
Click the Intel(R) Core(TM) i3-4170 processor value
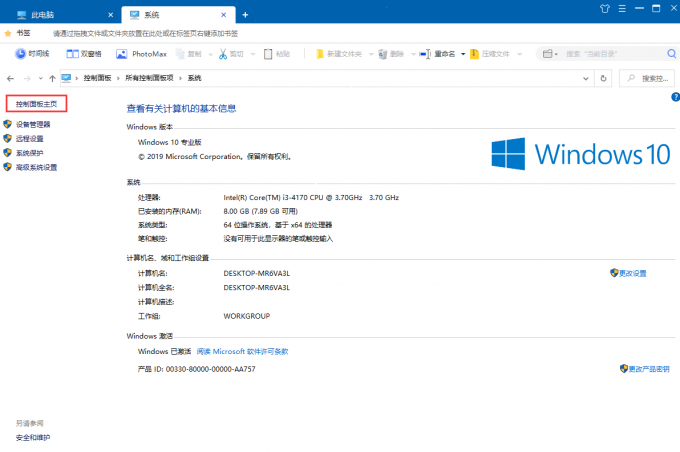click(311, 197)
